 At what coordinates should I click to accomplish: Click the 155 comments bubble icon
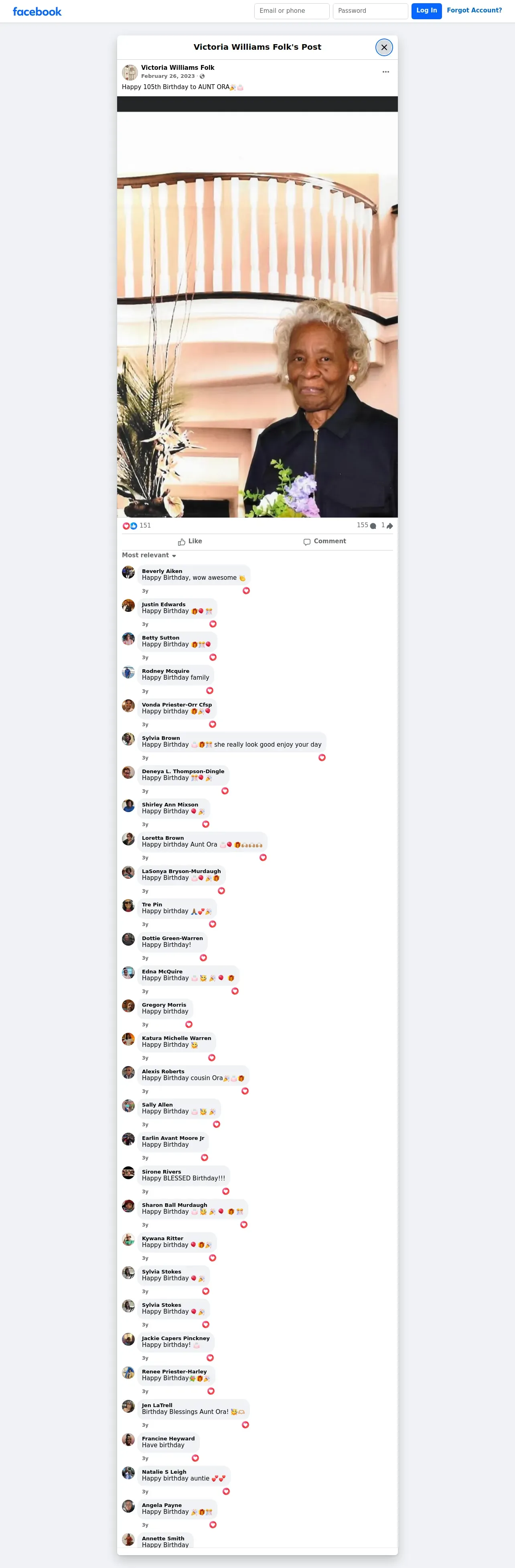coord(373,526)
